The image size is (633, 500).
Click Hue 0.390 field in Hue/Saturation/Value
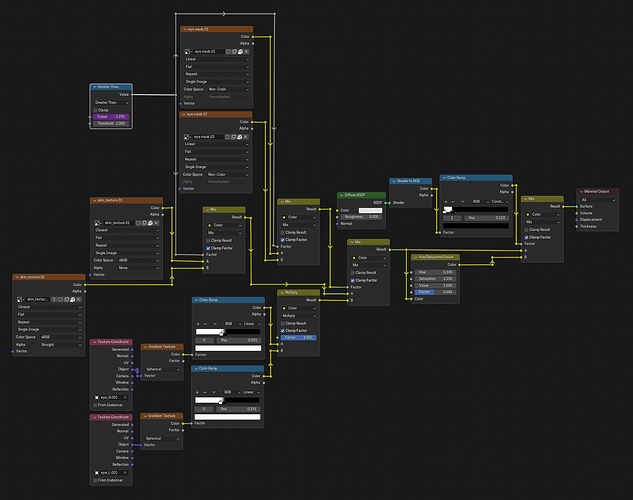436,272
